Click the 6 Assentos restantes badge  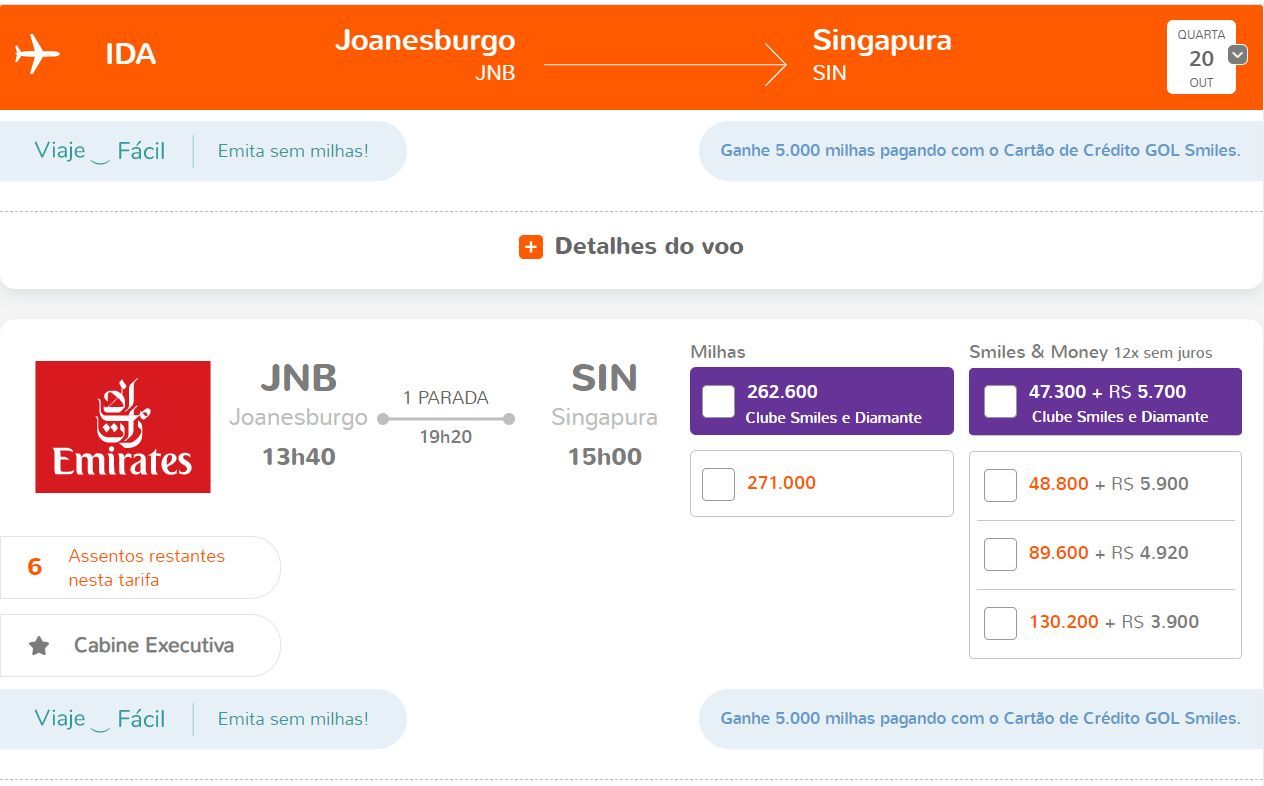pos(140,568)
